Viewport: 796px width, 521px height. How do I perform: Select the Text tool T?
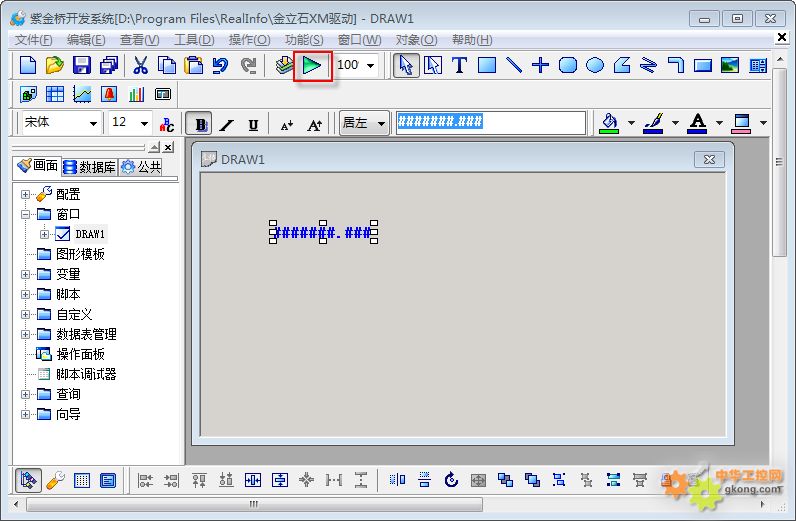click(x=459, y=66)
